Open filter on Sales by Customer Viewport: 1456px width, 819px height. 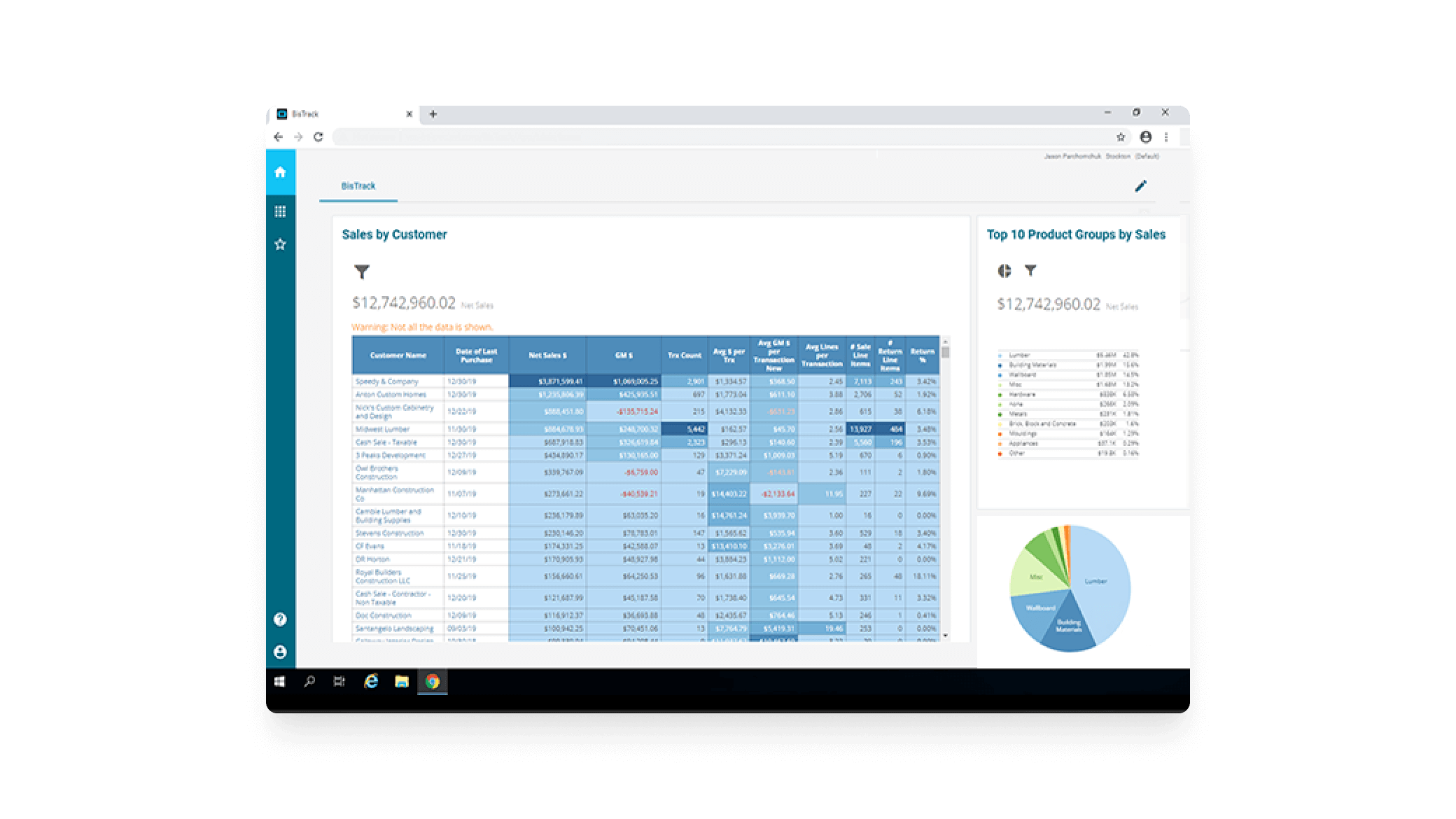coord(362,272)
